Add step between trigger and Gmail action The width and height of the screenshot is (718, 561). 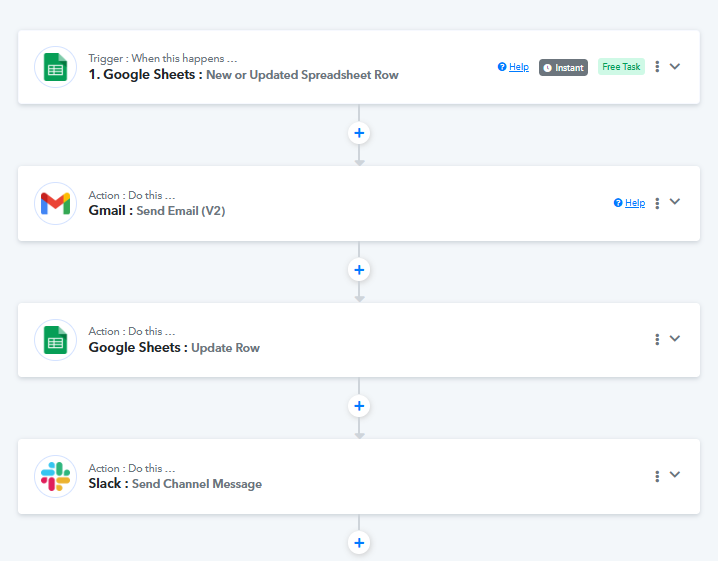(359, 133)
